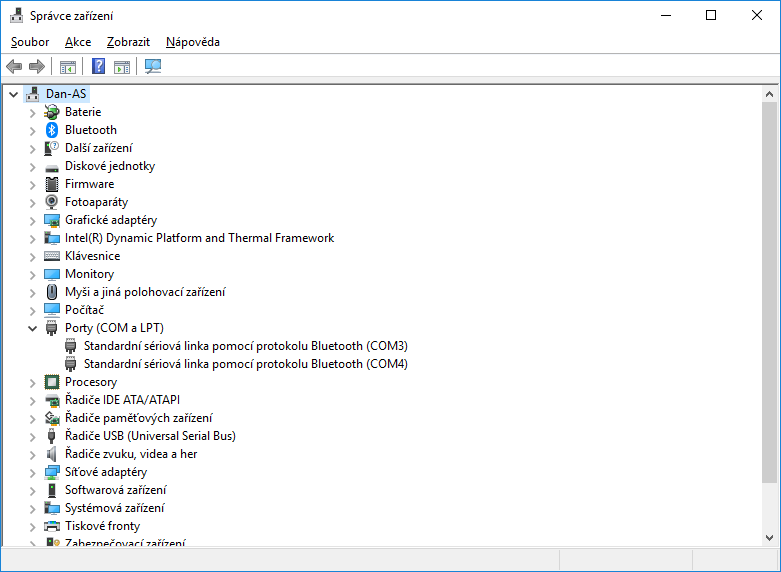Expand the Síťové adaptéry node

click(x=32, y=473)
